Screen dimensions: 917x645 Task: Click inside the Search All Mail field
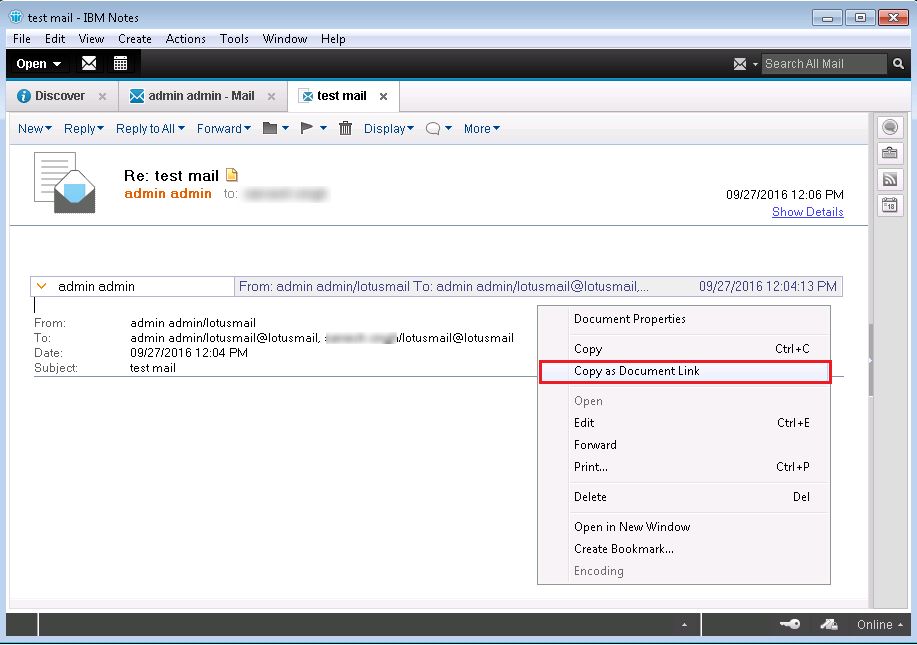point(823,64)
